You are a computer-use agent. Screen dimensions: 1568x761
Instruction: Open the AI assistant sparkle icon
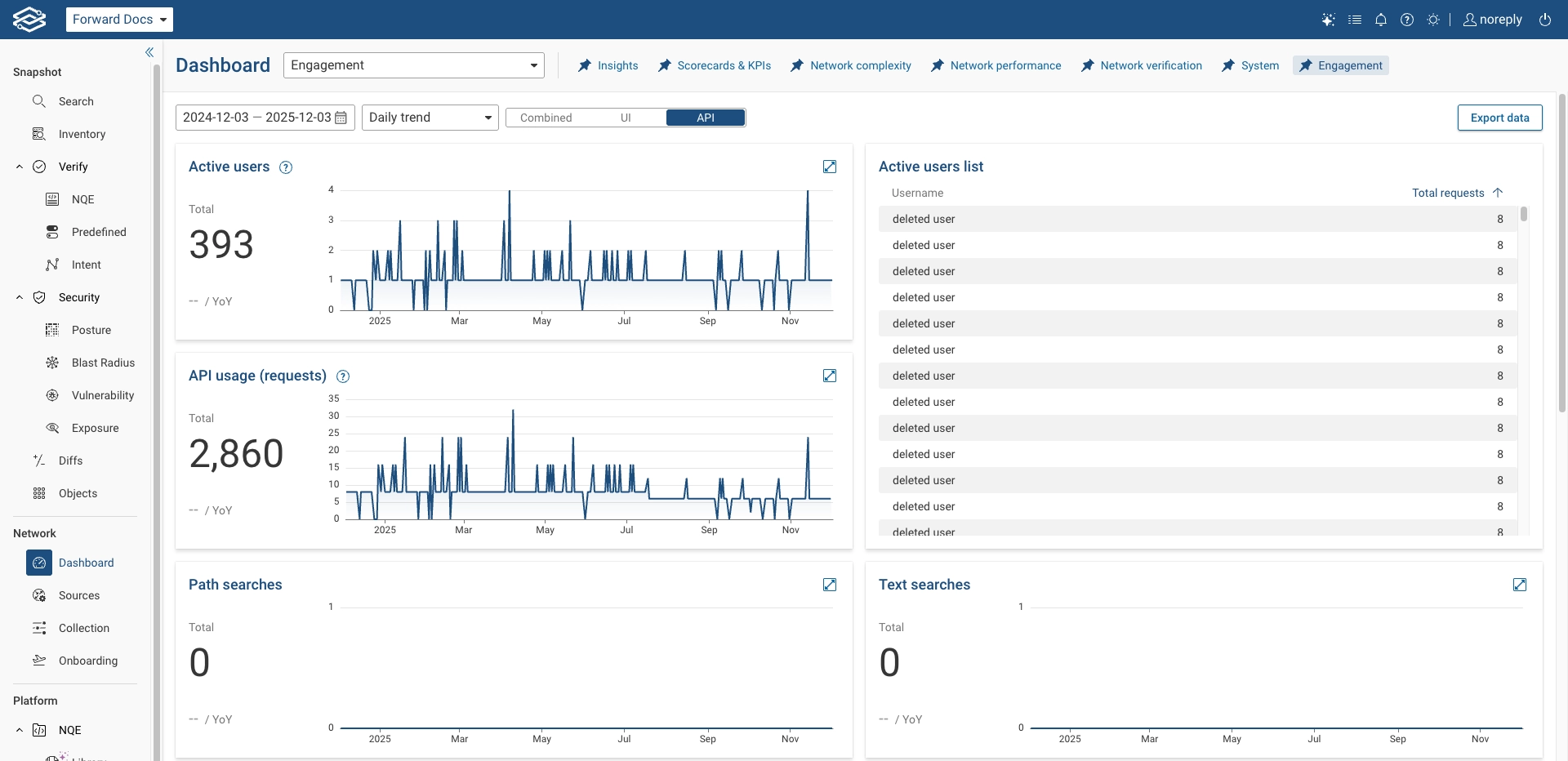(1328, 19)
